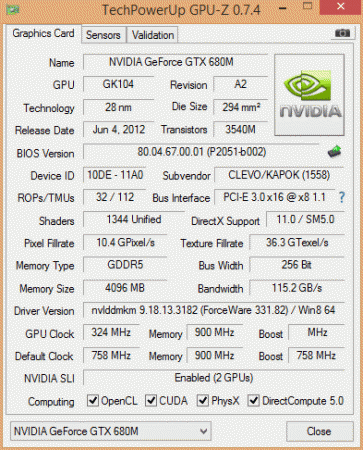Click the BIOS save chip icon
Viewport: 363px width, 450px height.
point(334,152)
